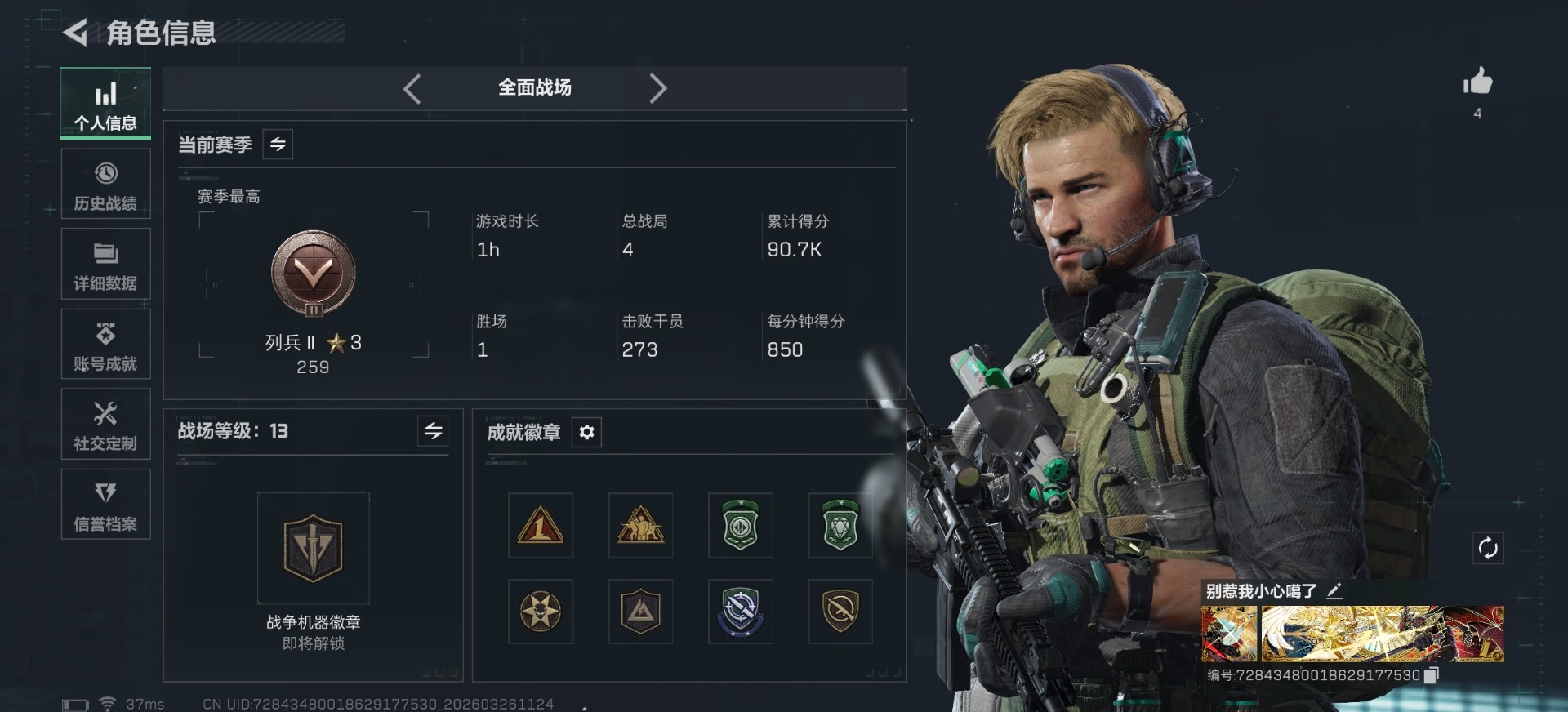Toggle 当前赛季 season switch
Image resolution: width=1568 pixels, height=712 pixels.
point(278,145)
